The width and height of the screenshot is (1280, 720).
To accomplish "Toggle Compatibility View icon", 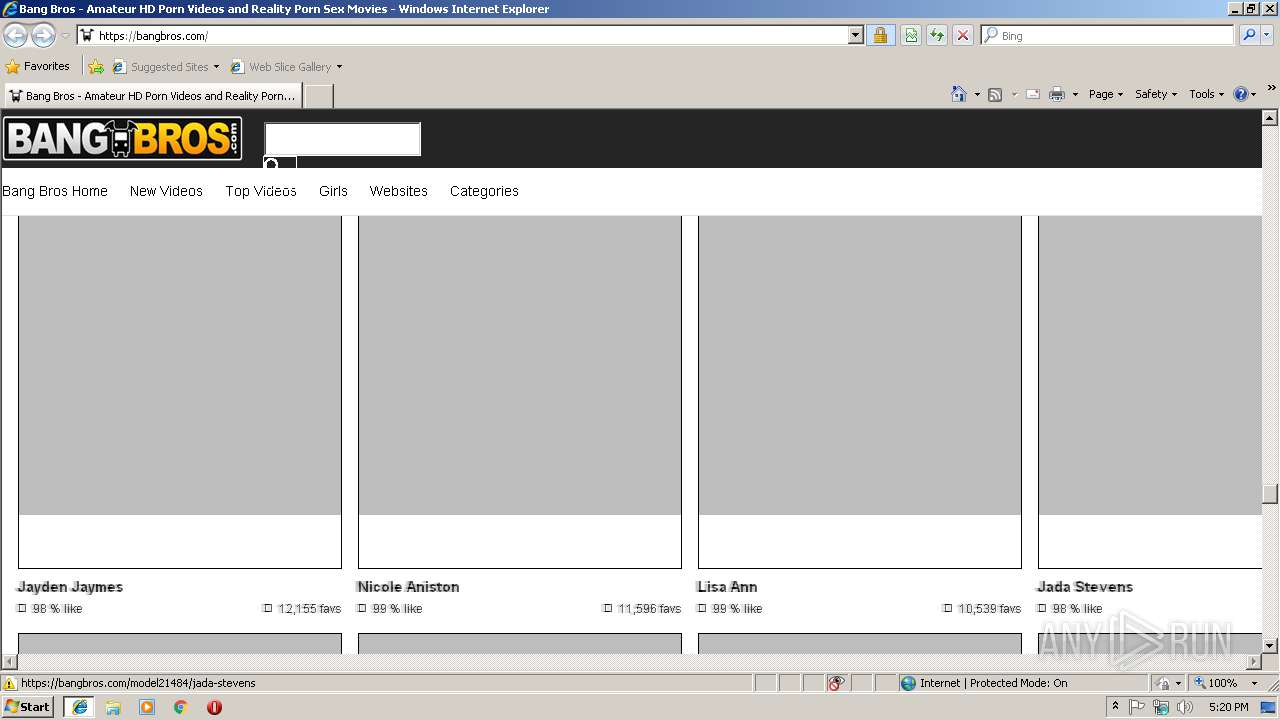I will (x=911, y=35).
